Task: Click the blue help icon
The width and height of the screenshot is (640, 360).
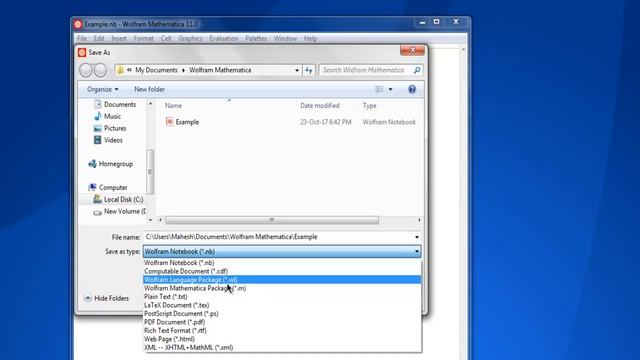Action: [x=412, y=89]
